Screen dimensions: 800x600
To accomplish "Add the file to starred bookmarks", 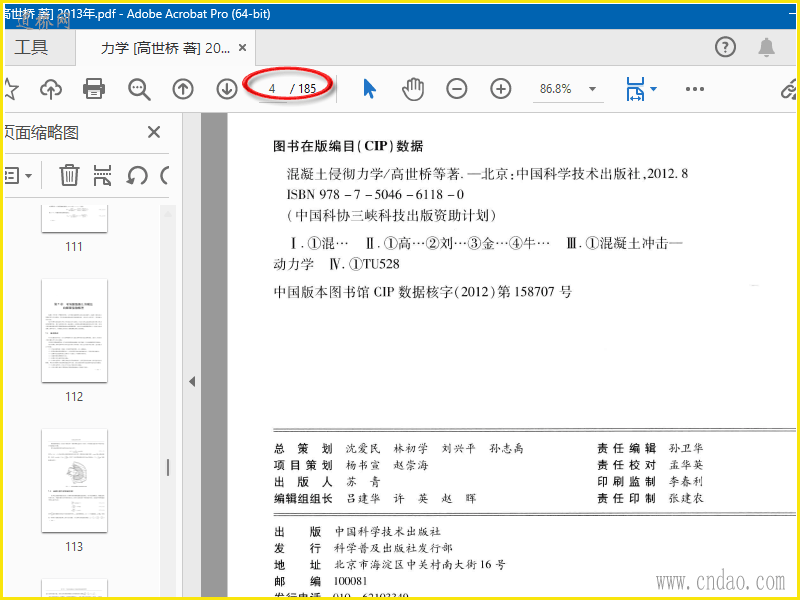I will [x=10, y=89].
